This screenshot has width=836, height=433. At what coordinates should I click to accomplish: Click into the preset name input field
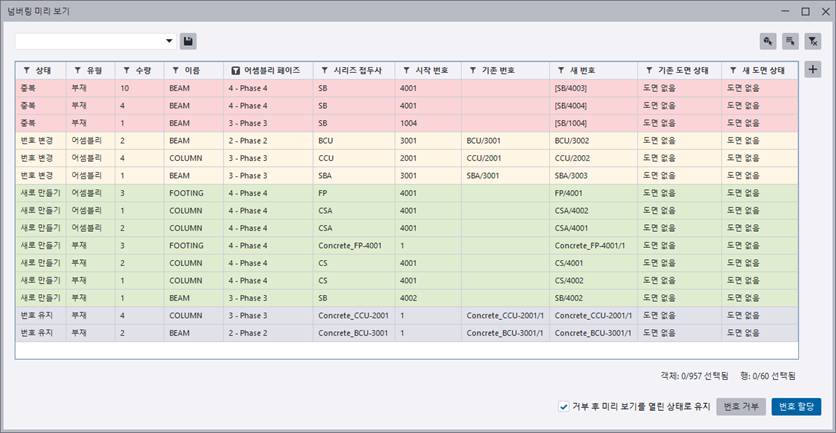pos(88,41)
